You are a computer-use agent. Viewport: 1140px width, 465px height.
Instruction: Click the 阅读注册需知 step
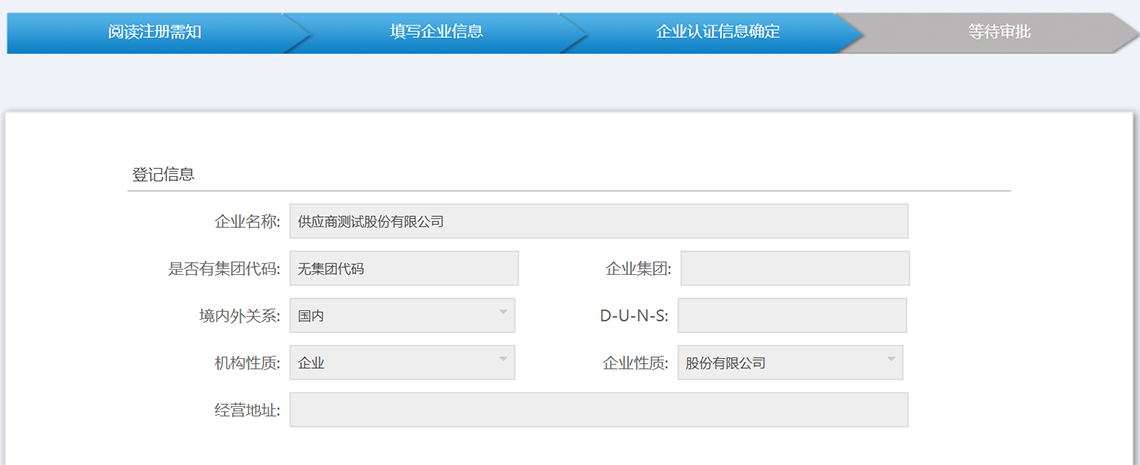click(154, 32)
